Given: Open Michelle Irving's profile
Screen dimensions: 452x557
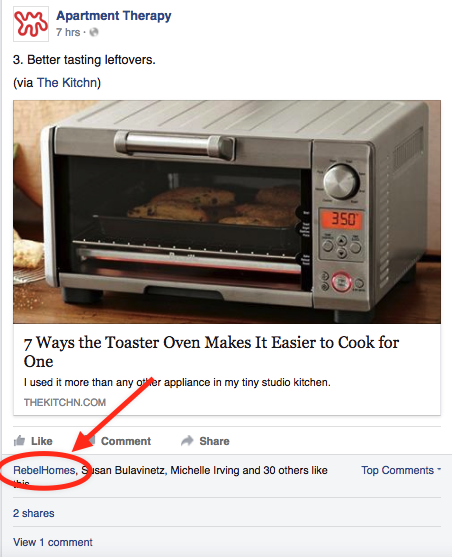Looking at the screenshot, I should (205, 470).
